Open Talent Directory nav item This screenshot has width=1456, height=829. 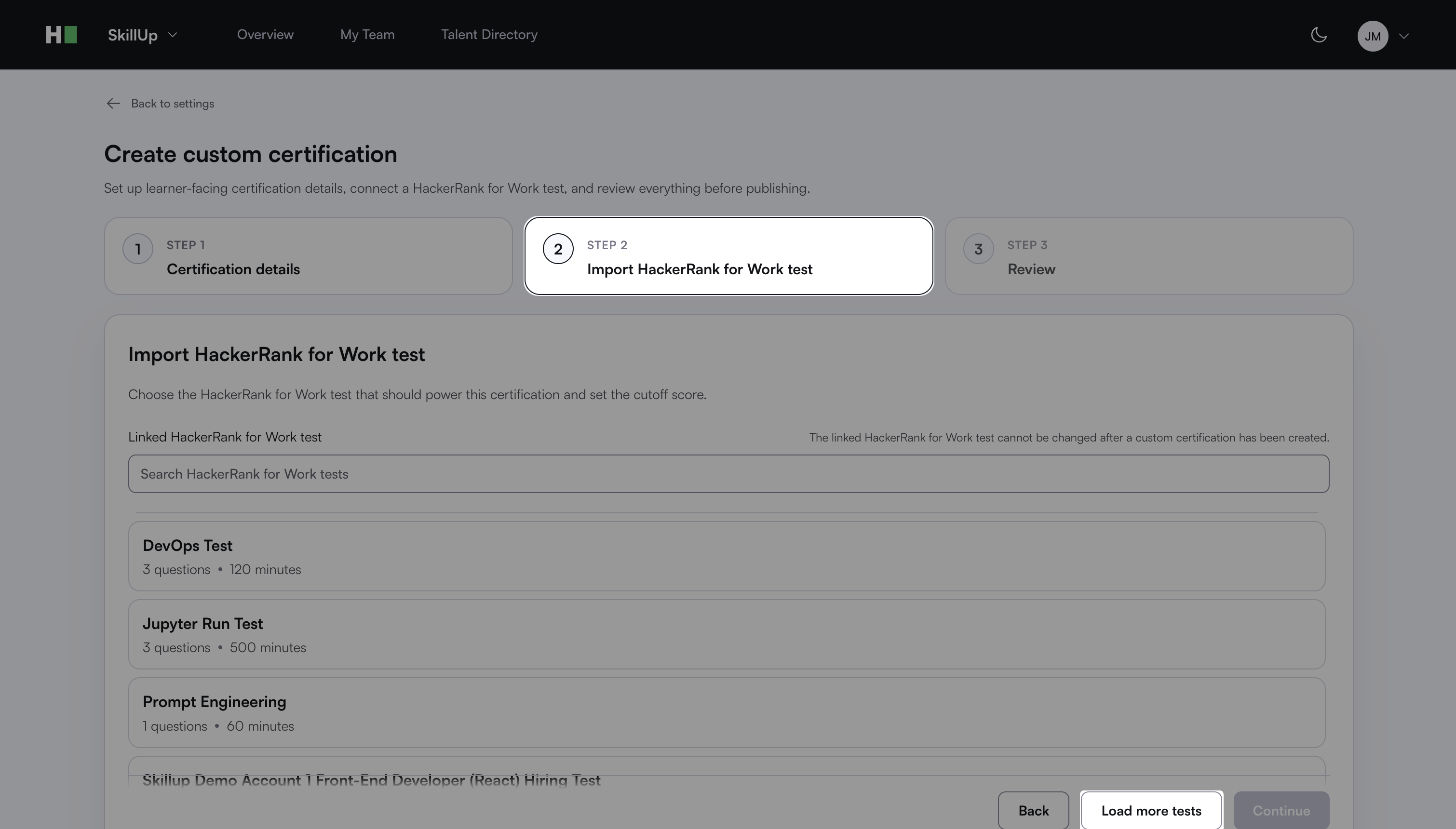[488, 35]
